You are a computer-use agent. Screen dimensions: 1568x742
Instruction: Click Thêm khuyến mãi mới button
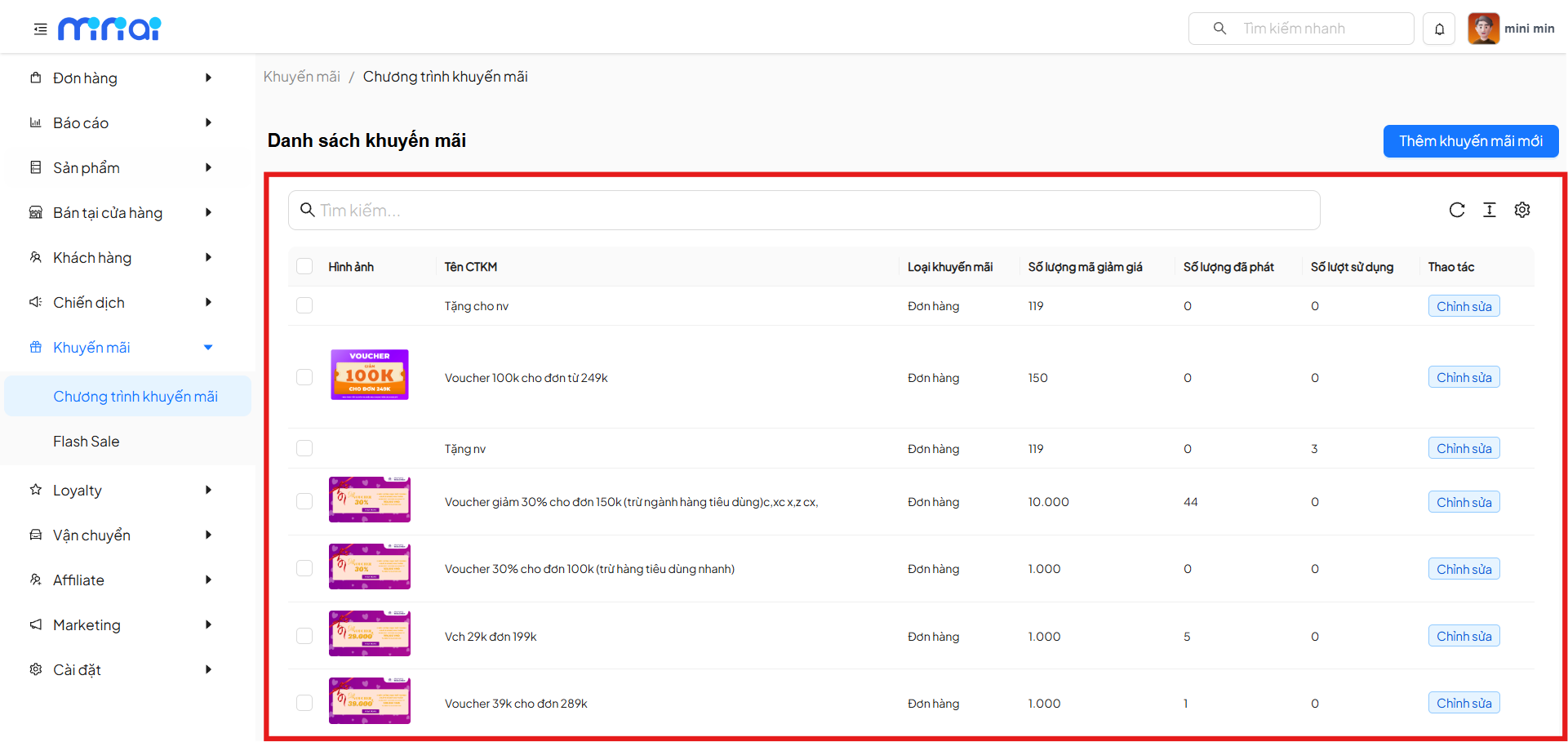(x=1470, y=141)
